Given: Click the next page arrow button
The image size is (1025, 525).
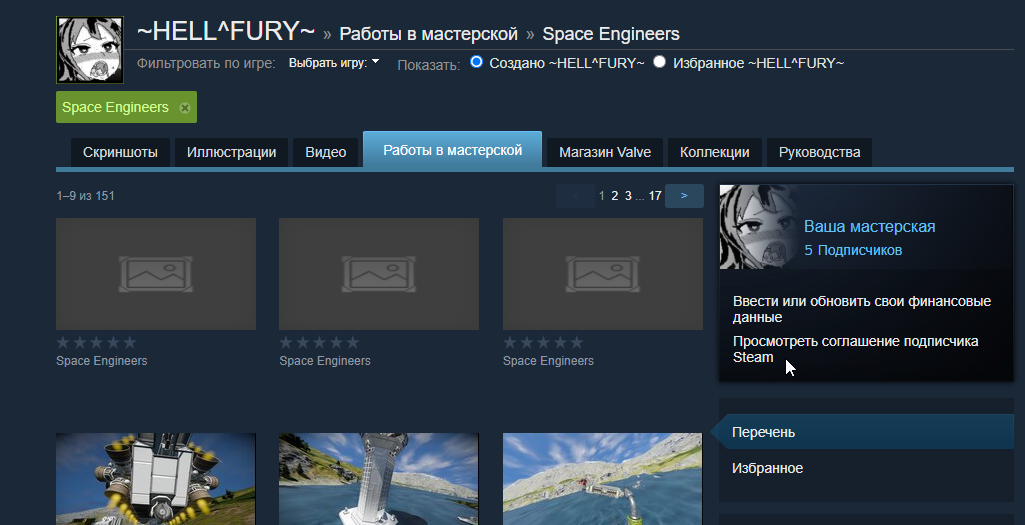Looking at the screenshot, I should [x=684, y=195].
